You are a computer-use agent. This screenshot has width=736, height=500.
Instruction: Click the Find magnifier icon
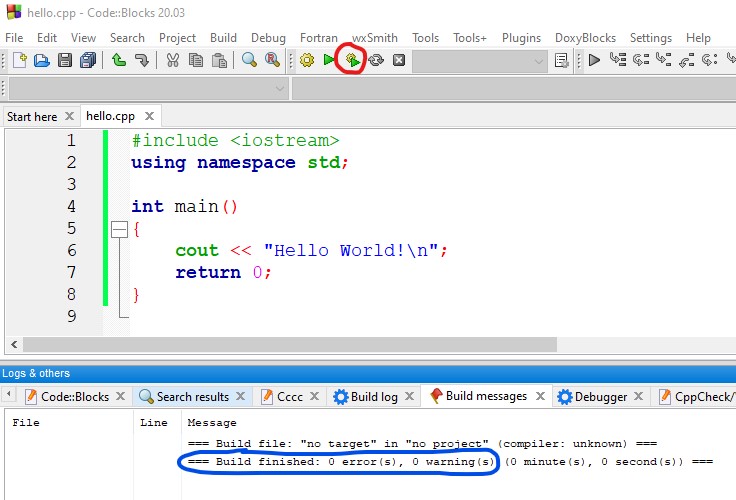click(x=249, y=61)
